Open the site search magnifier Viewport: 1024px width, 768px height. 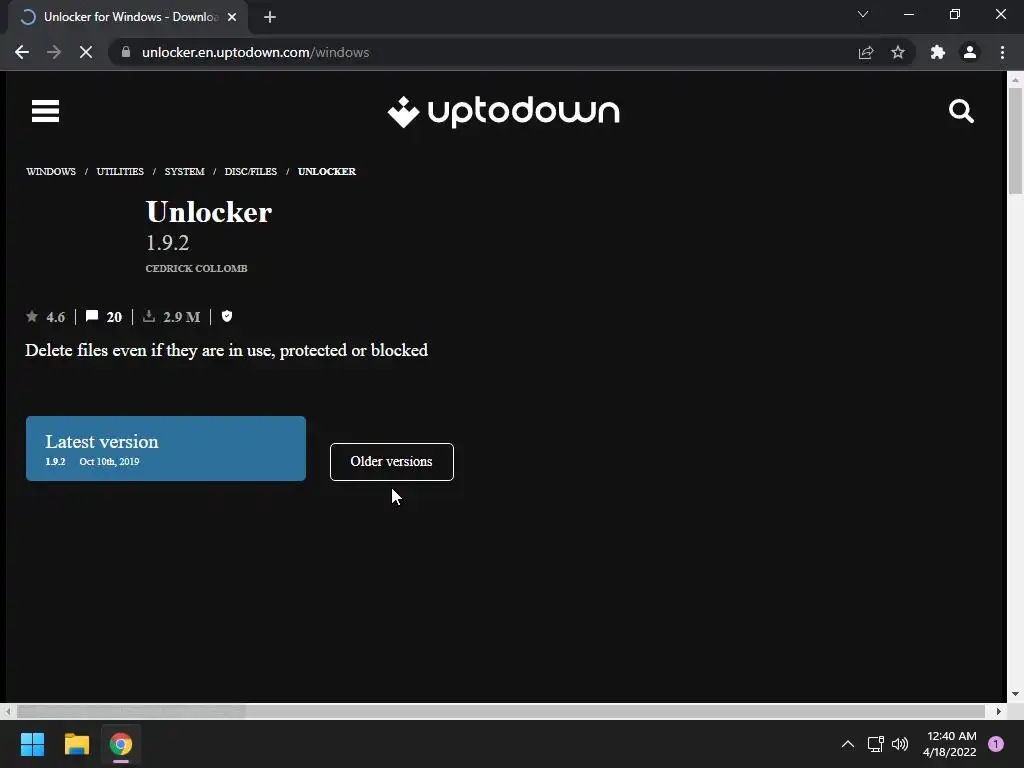[961, 111]
